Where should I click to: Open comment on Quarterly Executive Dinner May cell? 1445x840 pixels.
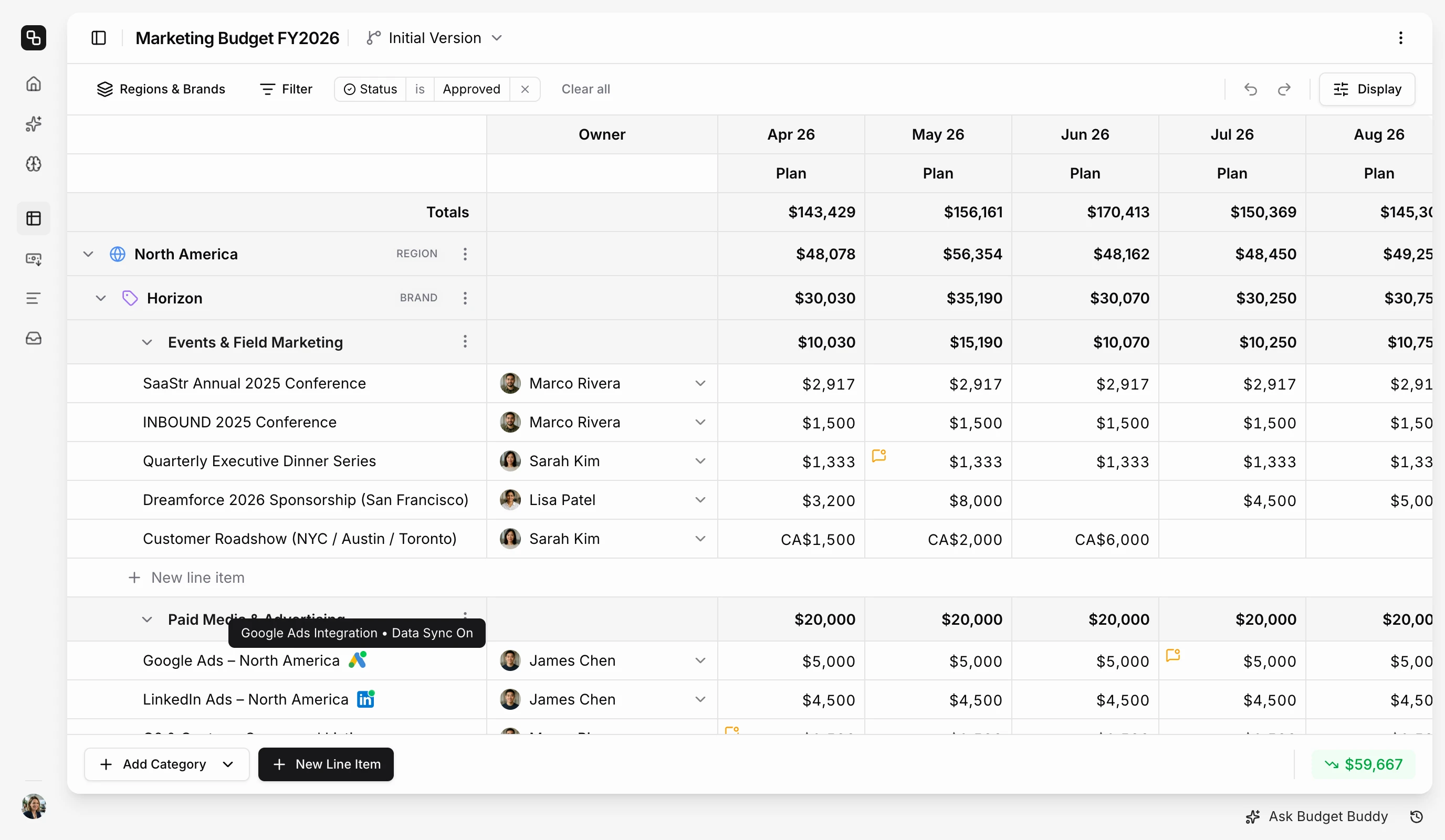[878, 456]
